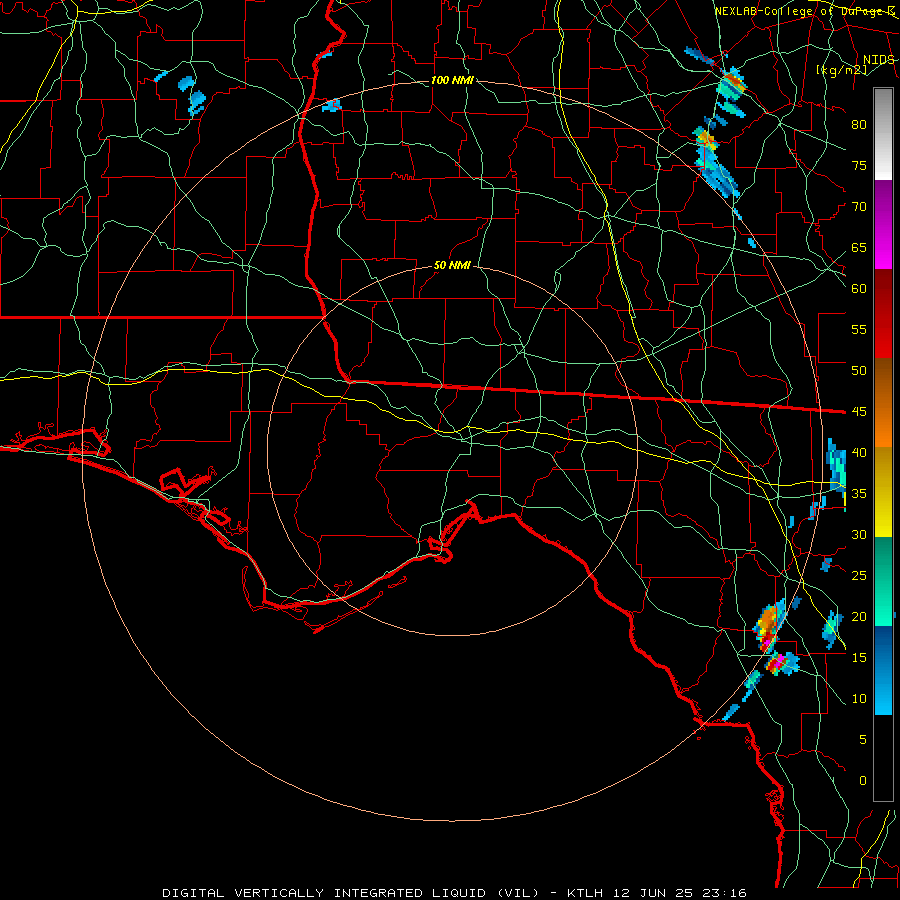Click the 75 value on the color scale
Viewport: 900px width, 900px height.
tap(859, 165)
